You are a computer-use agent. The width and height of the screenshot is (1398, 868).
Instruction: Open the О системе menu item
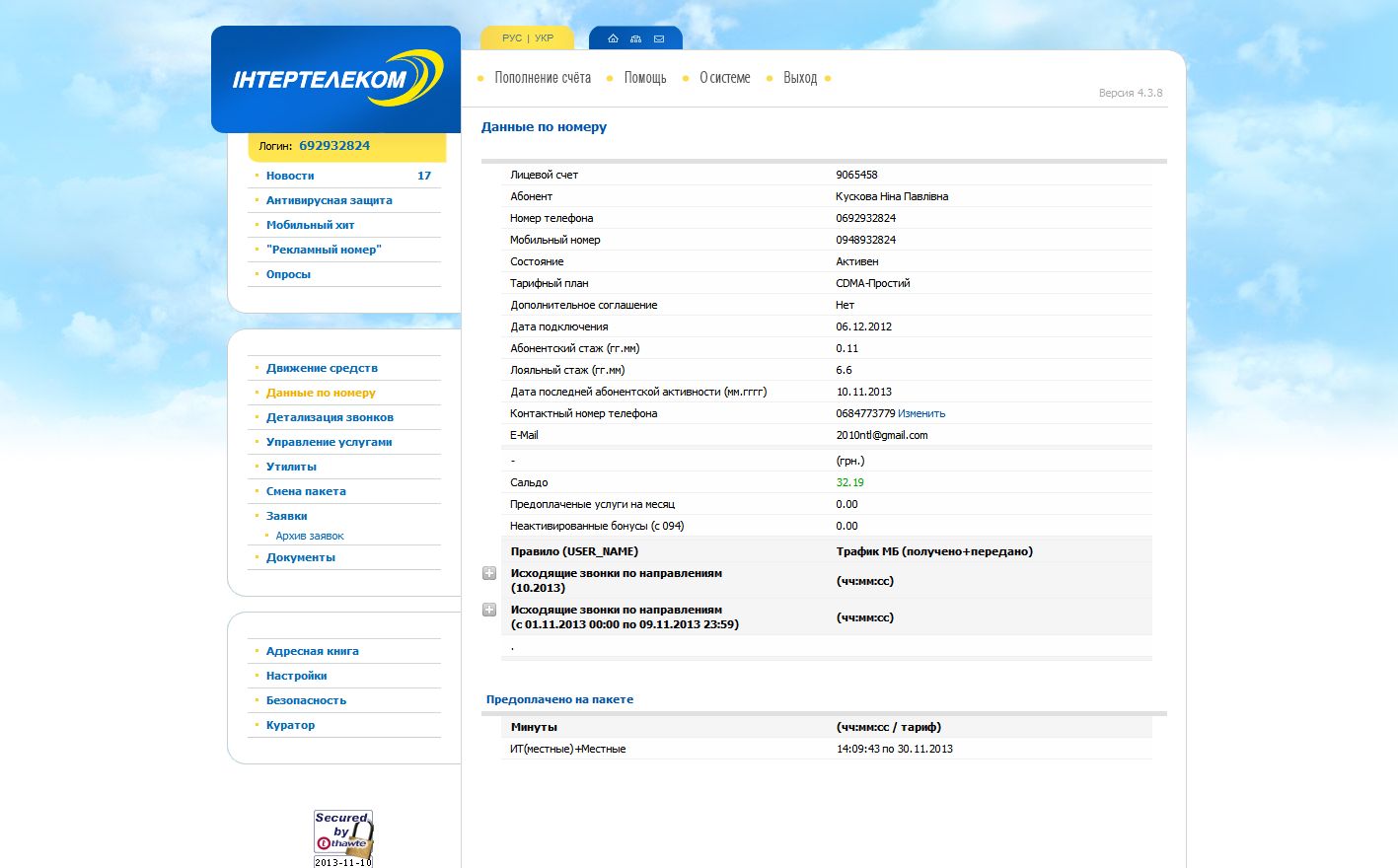coord(725,78)
